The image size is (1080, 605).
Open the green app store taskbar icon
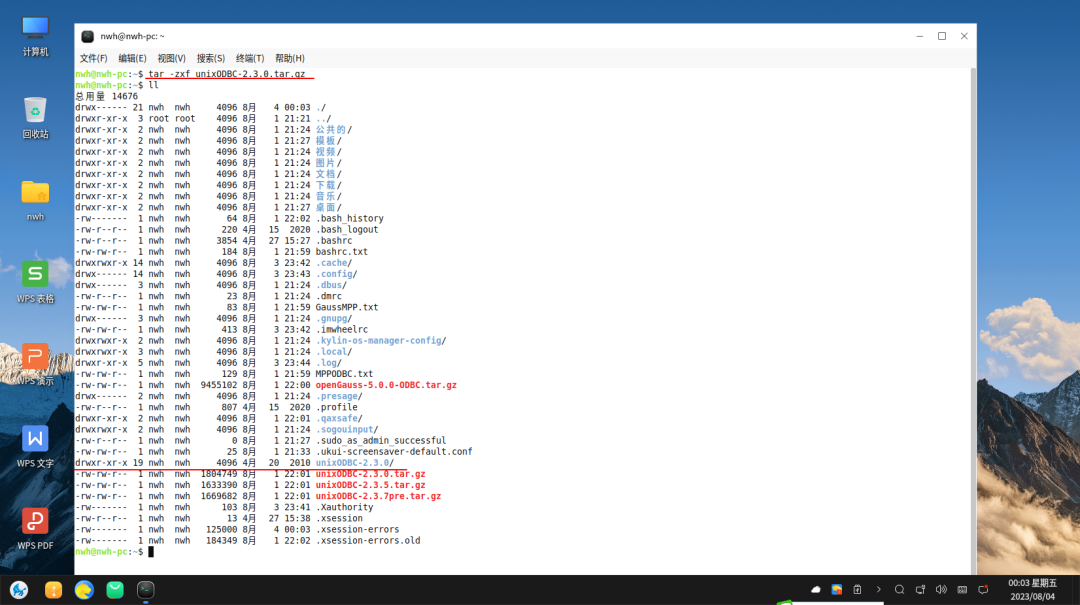point(115,590)
